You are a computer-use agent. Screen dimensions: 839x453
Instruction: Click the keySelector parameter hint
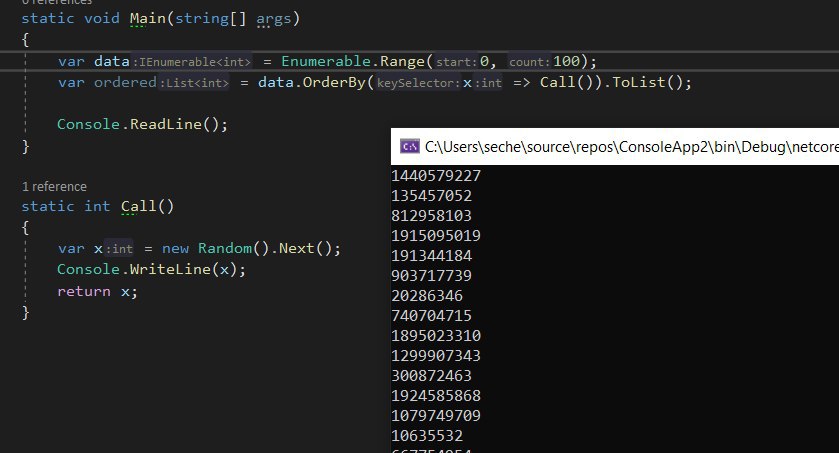click(417, 83)
